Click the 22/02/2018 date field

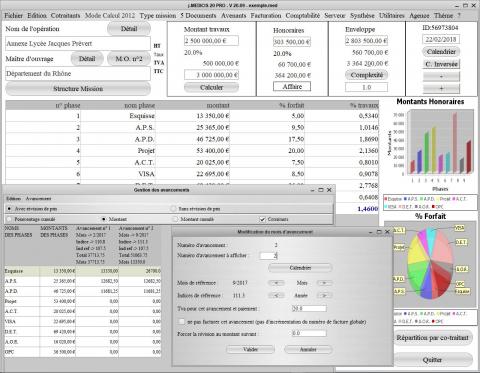tap(441, 39)
